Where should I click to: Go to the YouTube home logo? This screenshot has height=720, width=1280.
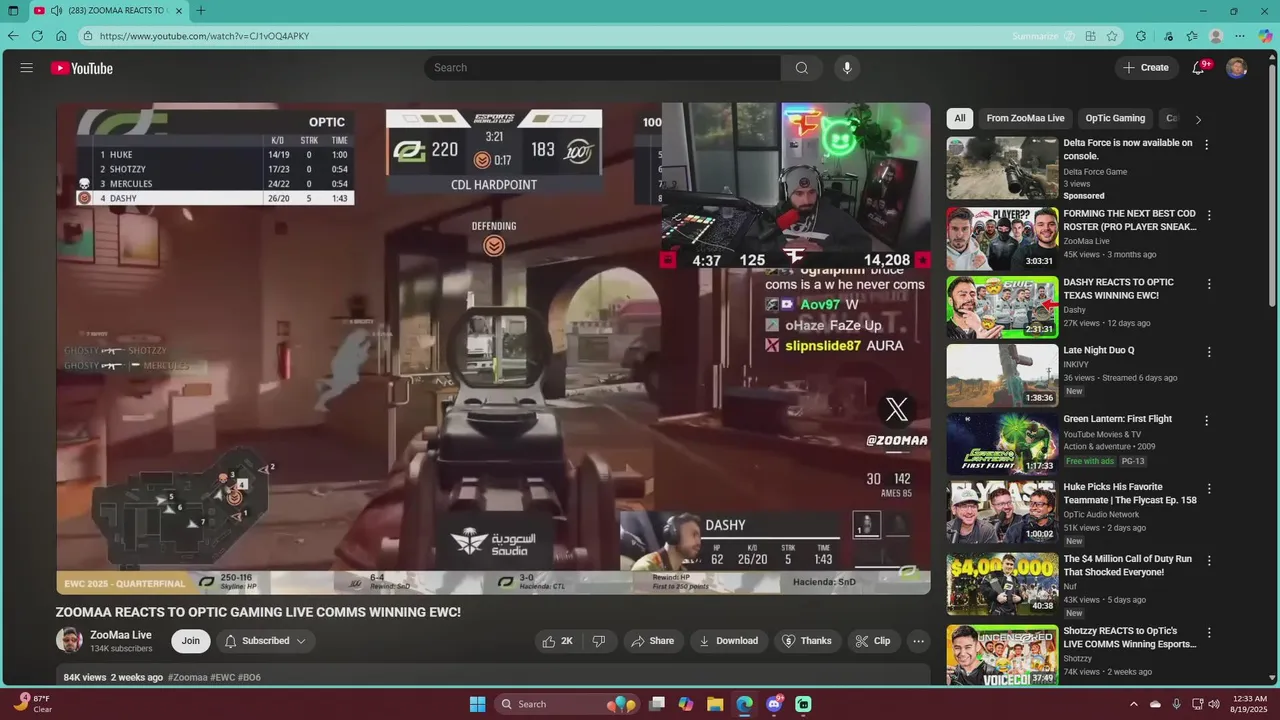[82, 68]
